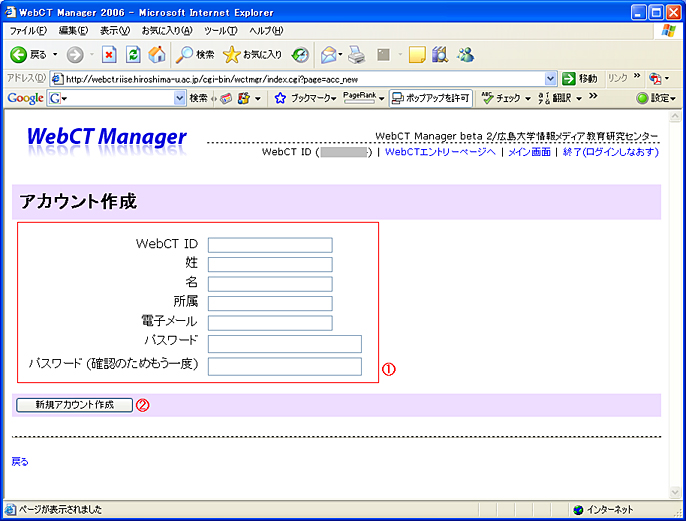Image resolution: width=686 pixels, height=521 pixels.
Task: Click the Google toolbar logo
Action: pos(25,98)
